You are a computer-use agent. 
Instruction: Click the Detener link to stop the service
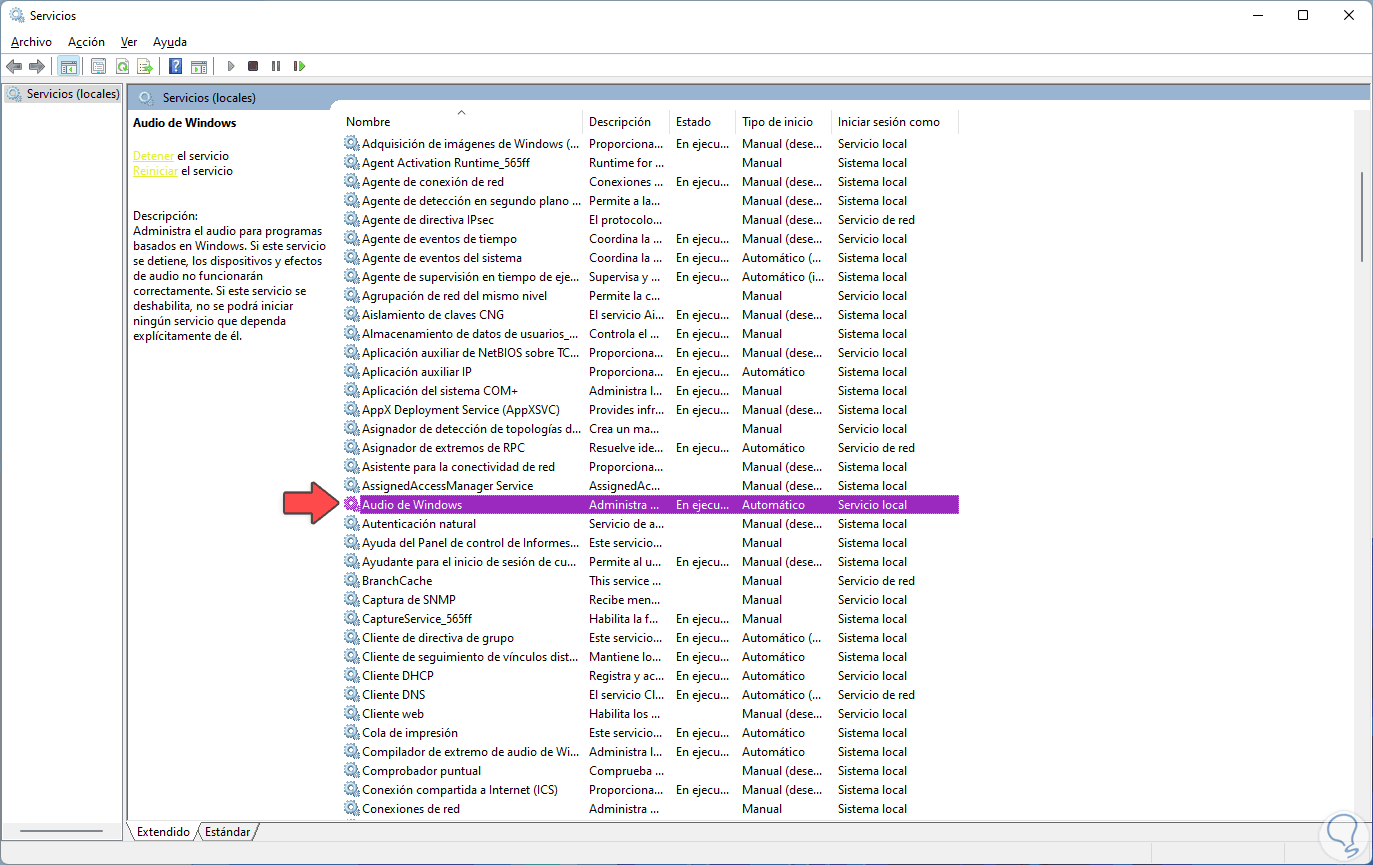(153, 156)
